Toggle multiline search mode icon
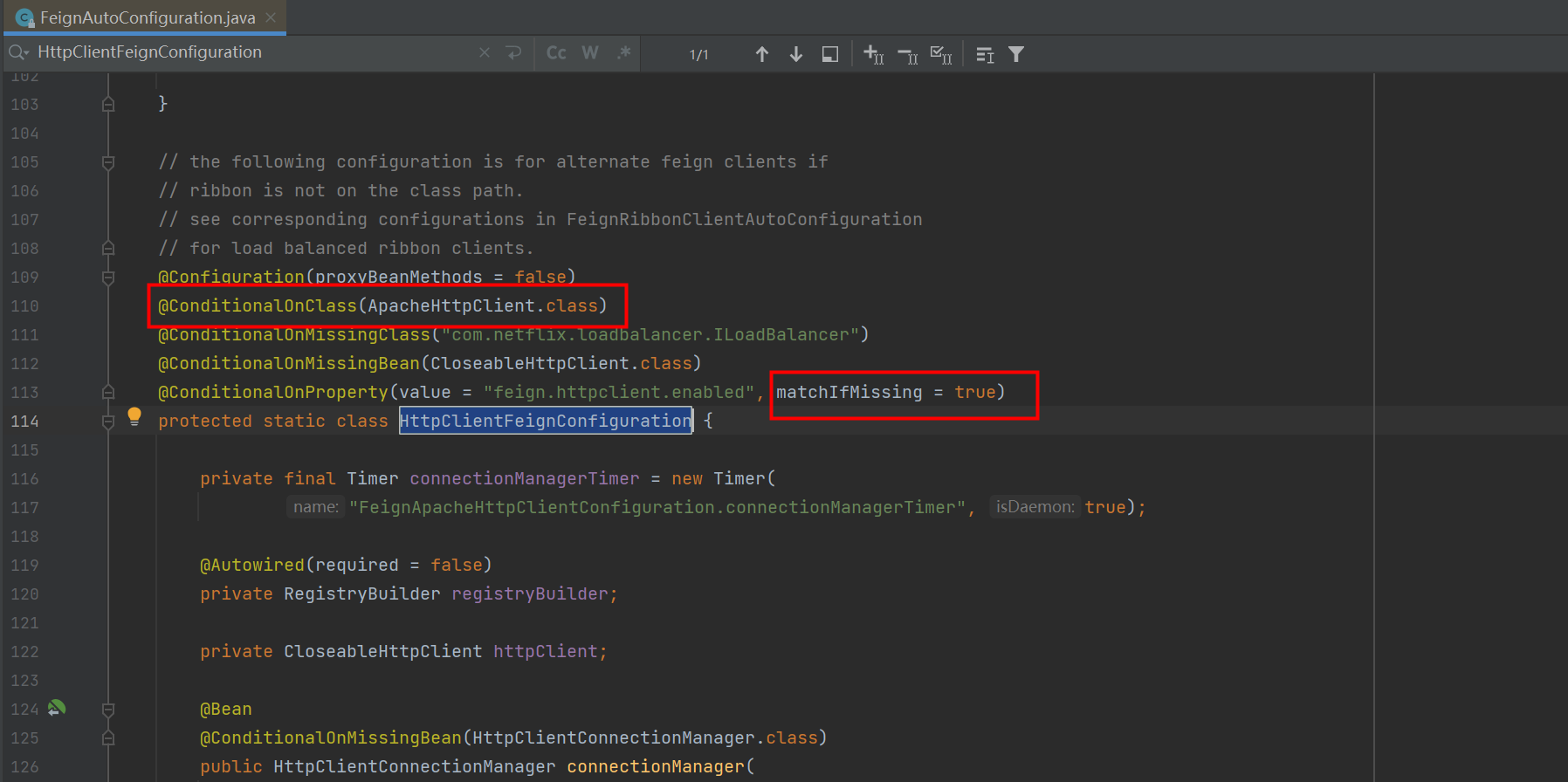 (985, 55)
